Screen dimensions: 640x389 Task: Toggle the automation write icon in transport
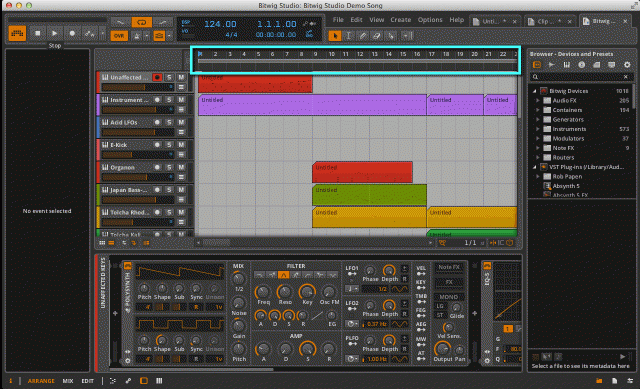89,33
